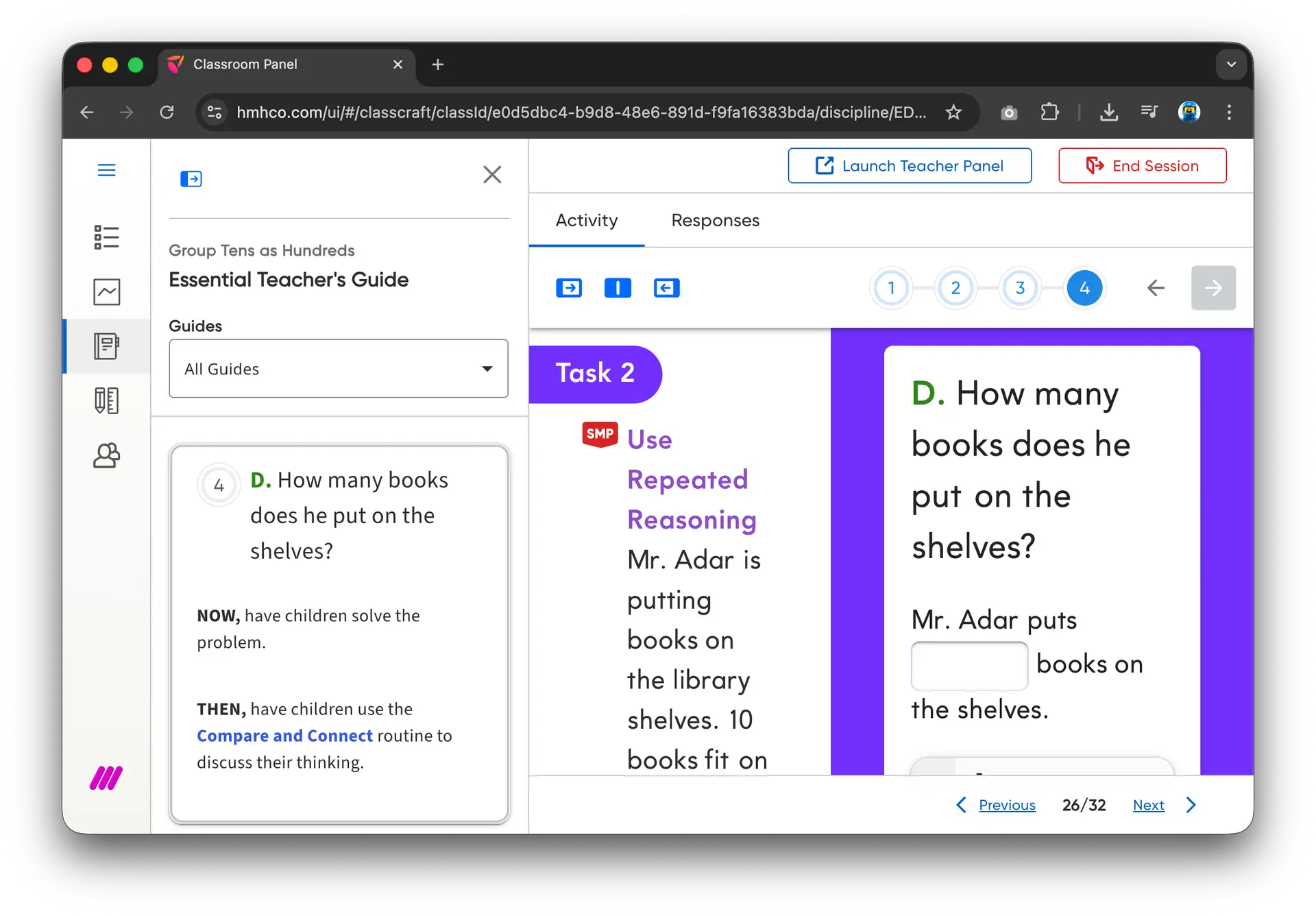Open the book and ruler resources icon

click(106, 400)
